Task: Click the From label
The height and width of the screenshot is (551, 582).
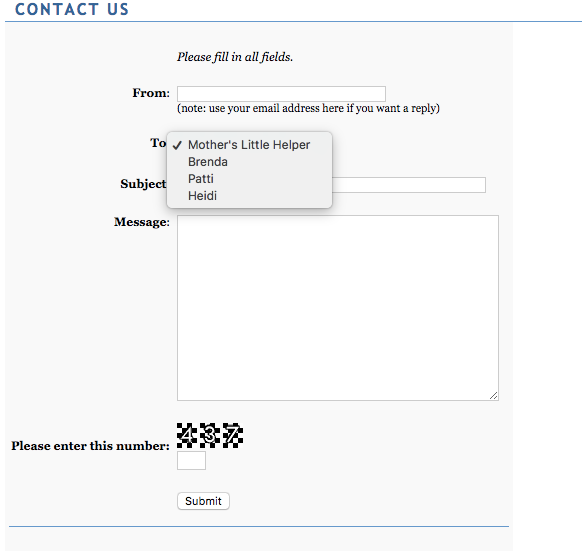Action: [151, 93]
